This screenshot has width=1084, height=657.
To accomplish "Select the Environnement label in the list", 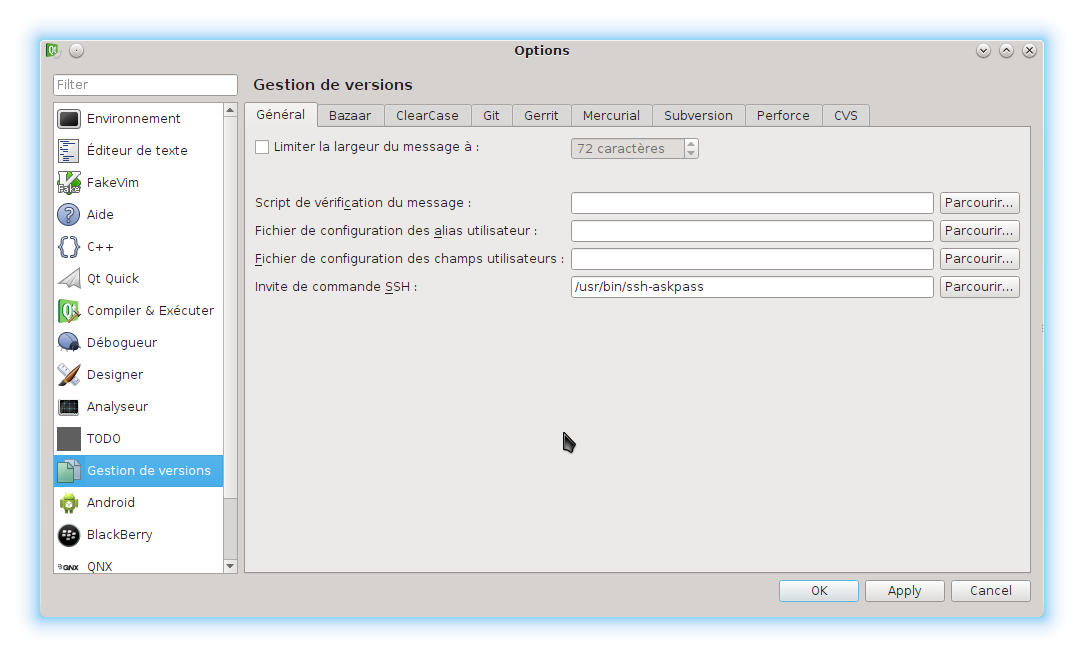I will 133,119.
